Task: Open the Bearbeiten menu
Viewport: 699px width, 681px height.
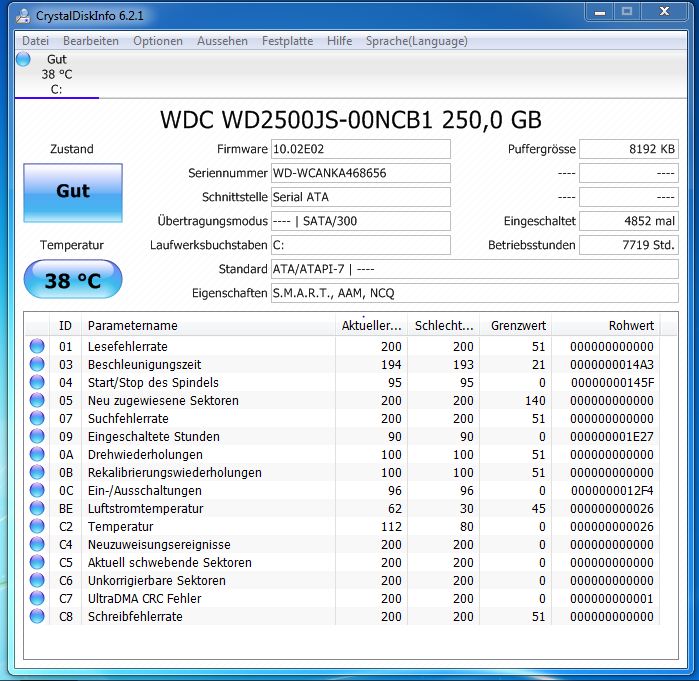Action: click(91, 41)
